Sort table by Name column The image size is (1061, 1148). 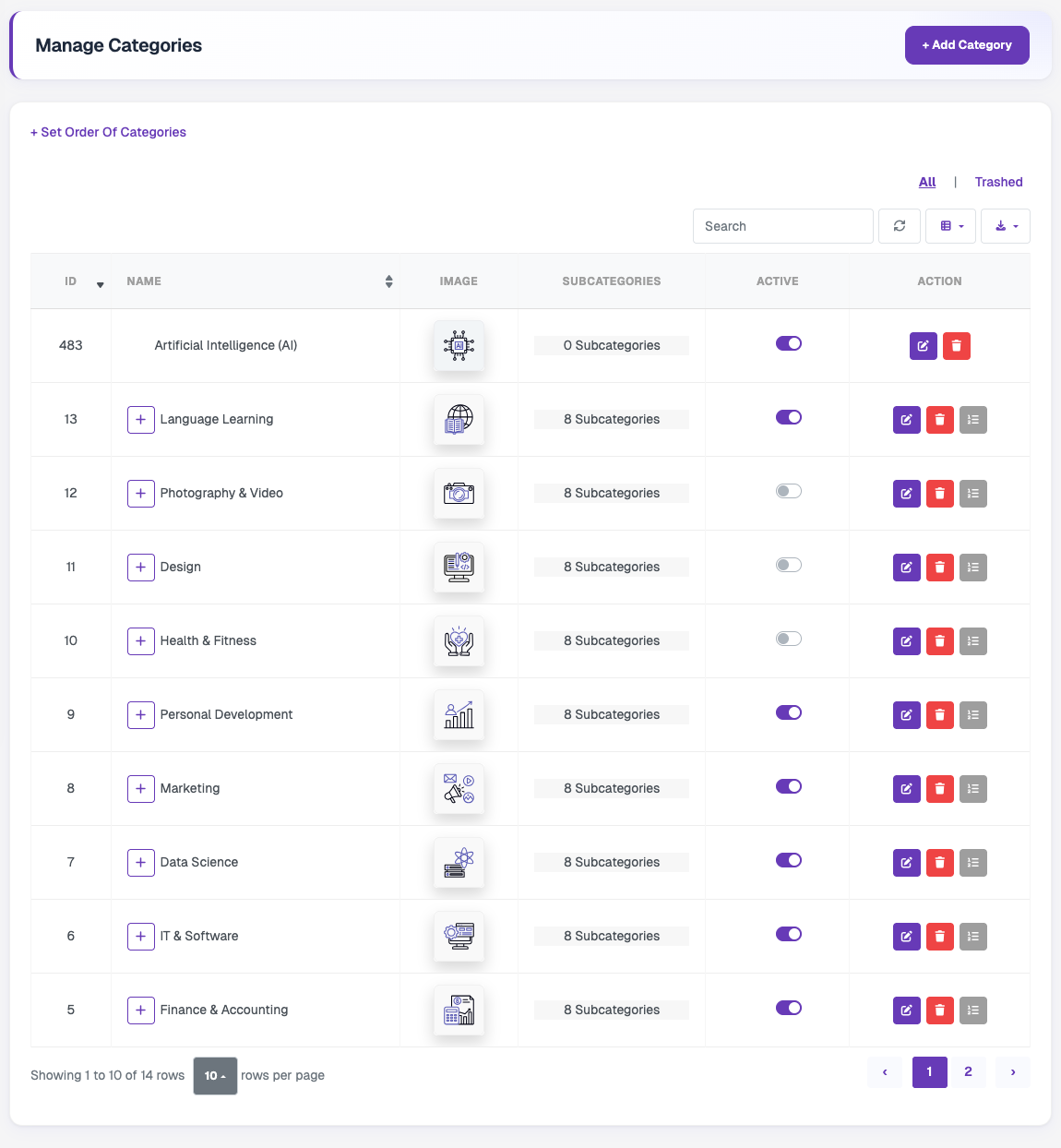256,281
